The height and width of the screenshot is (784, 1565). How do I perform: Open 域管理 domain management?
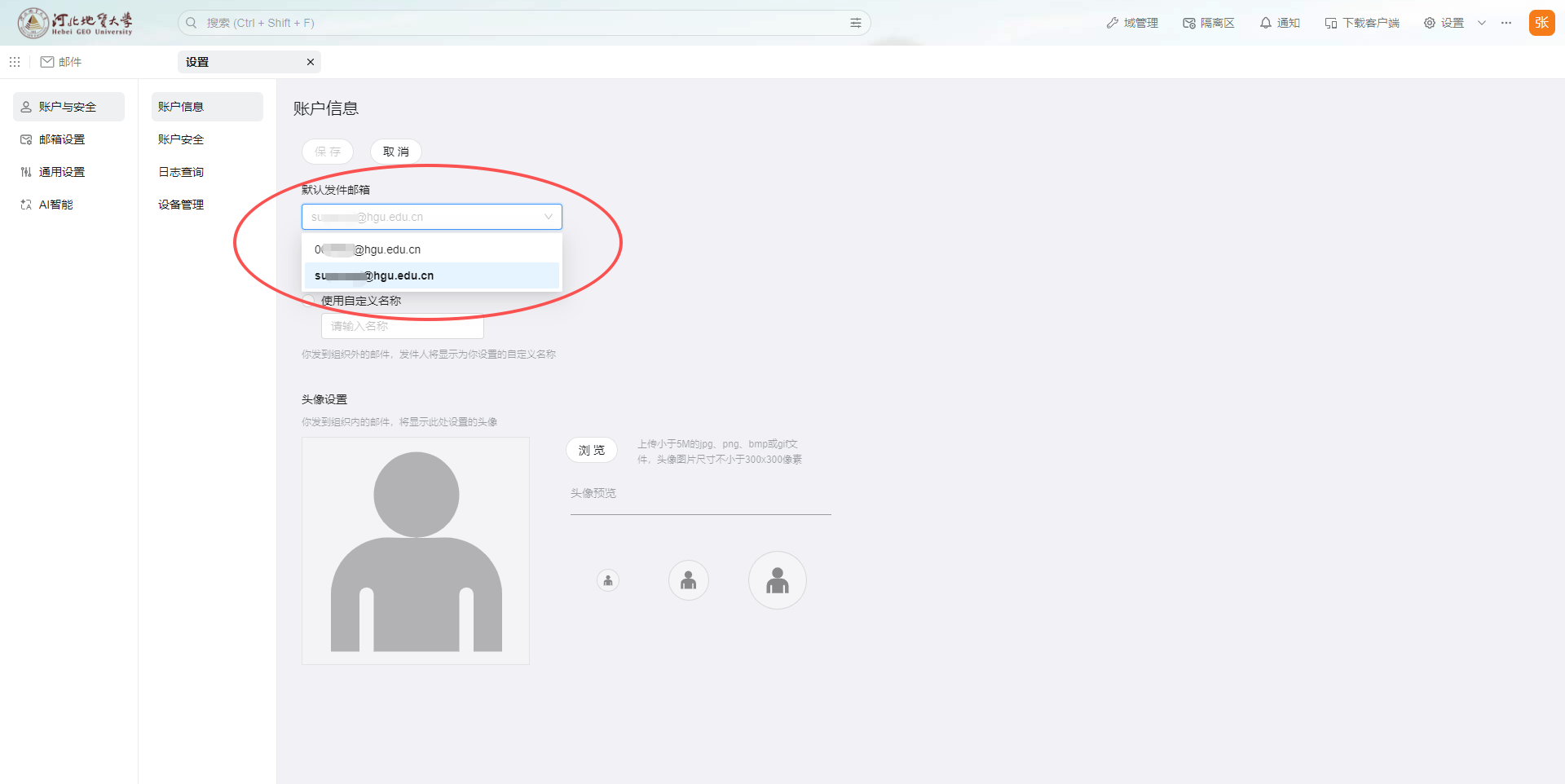tap(1131, 23)
